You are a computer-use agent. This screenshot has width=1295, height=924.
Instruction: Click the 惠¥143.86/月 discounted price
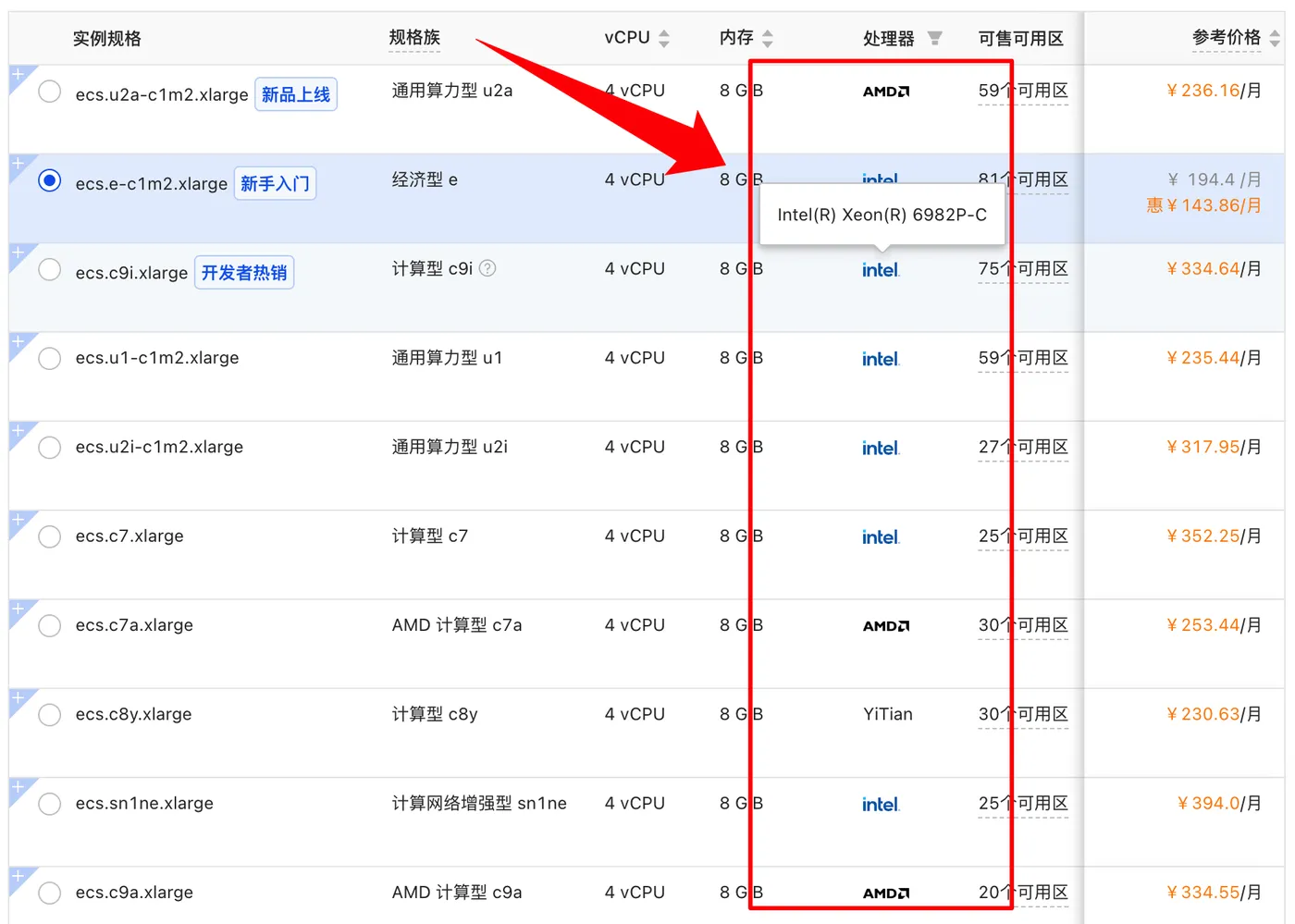(1204, 205)
